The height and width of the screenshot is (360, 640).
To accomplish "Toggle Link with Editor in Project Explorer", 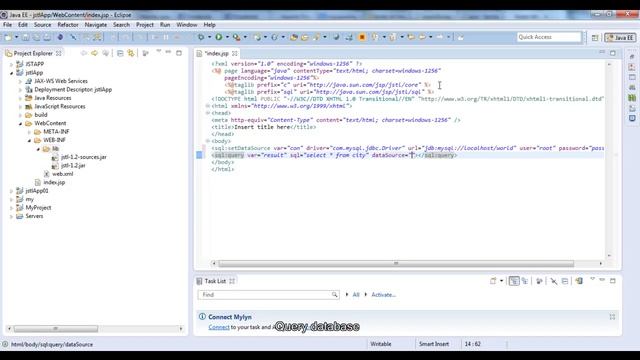I will (x=131, y=53).
